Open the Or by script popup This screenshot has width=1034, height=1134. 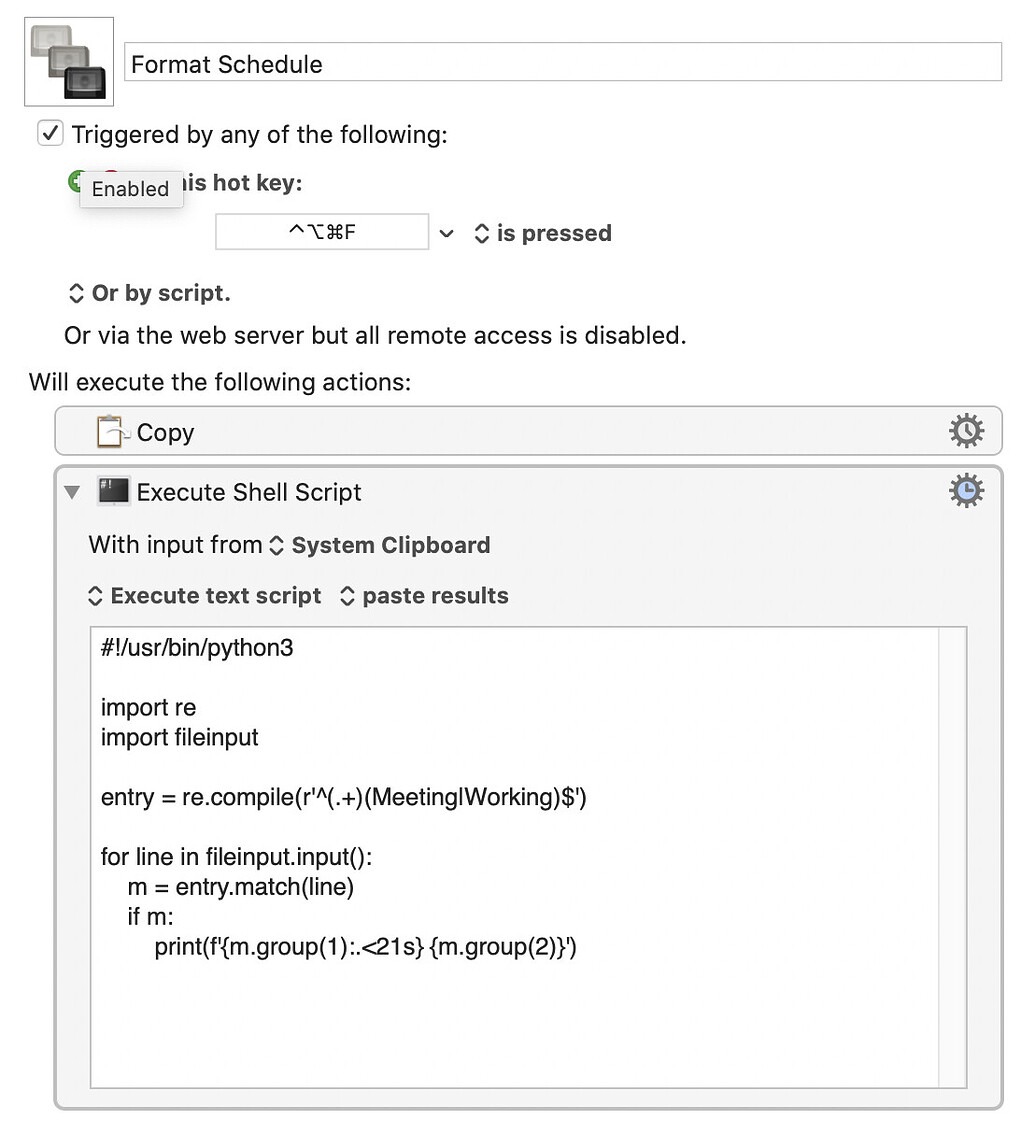(x=150, y=293)
